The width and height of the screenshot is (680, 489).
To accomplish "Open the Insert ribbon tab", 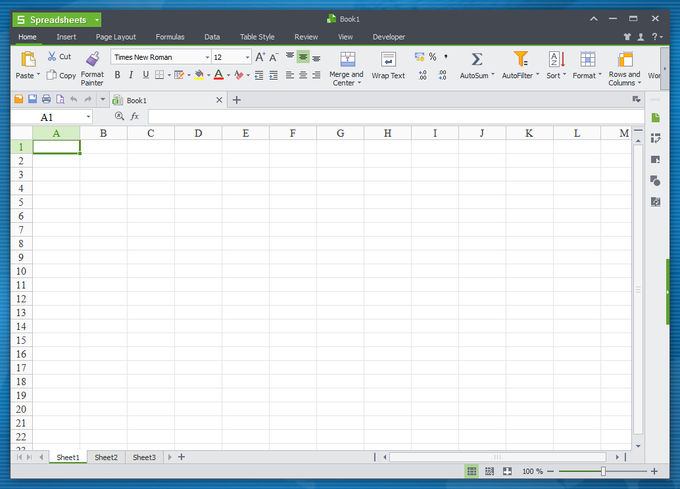I will click(66, 37).
